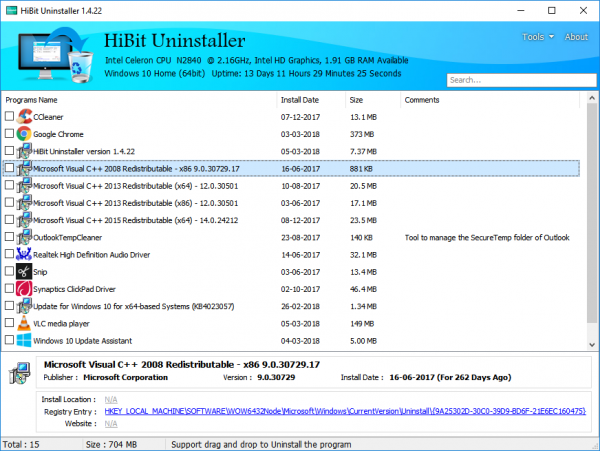
Task: Click the program list vertical scrollbar thumb
Action: (x=592, y=213)
